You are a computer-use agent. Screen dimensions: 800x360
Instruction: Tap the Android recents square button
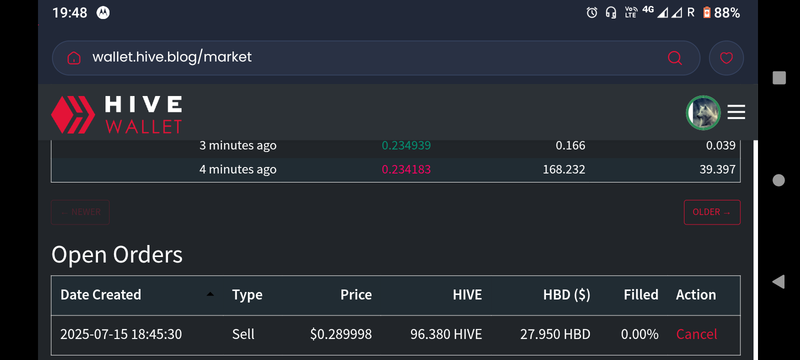click(779, 78)
